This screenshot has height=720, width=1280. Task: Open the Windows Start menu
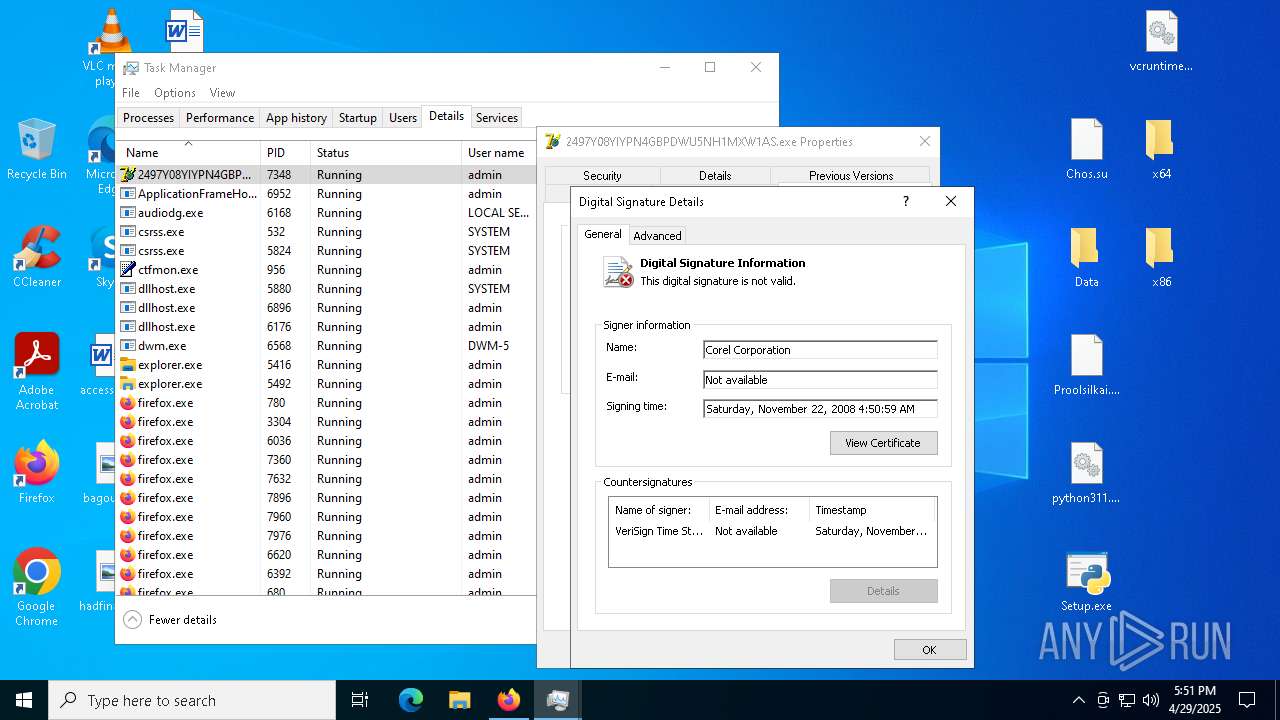click(24, 700)
